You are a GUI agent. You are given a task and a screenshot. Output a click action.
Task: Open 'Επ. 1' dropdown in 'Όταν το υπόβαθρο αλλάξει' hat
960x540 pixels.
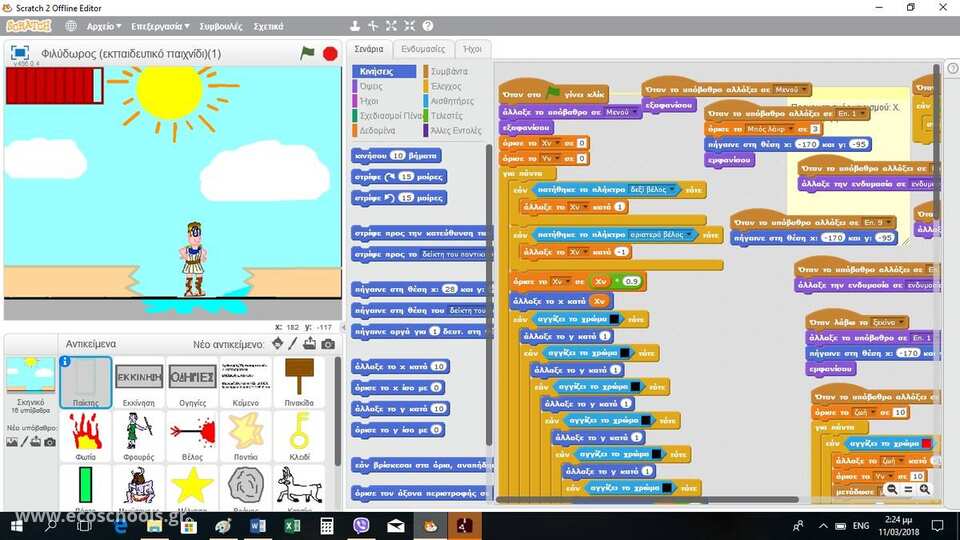852,114
